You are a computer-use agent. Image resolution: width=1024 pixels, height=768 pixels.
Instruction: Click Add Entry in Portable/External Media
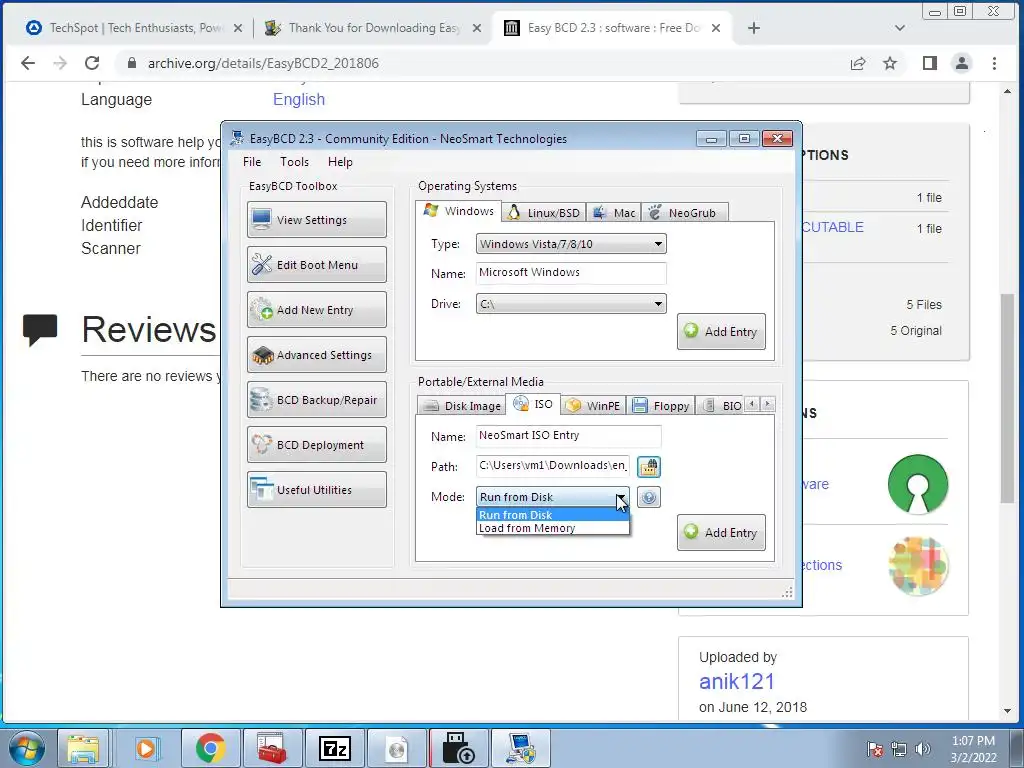(x=721, y=532)
